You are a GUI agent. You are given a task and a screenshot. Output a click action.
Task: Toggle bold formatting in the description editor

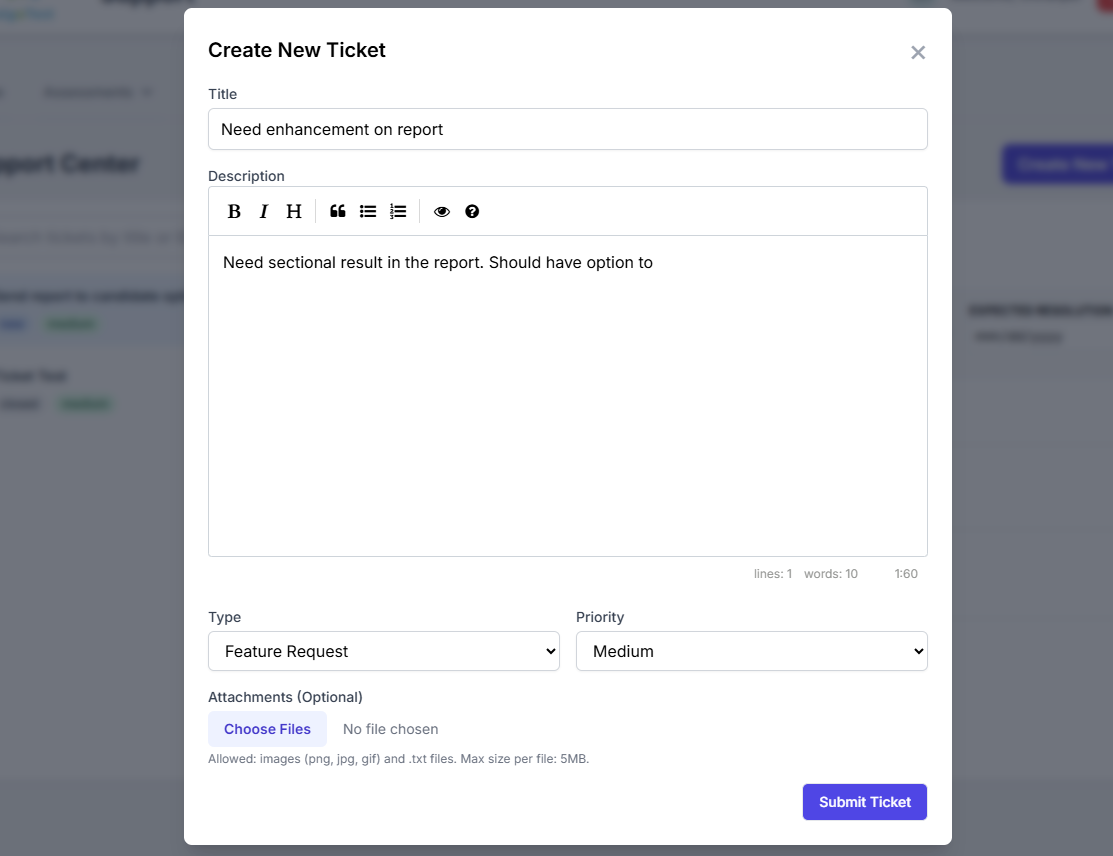233,211
